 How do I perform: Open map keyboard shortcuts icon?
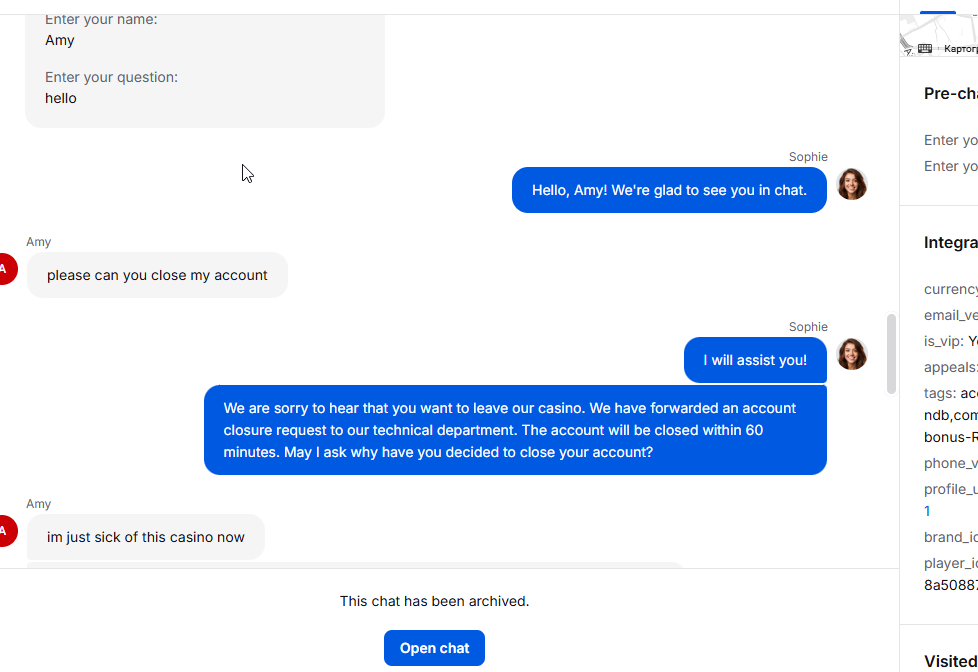point(925,49)
